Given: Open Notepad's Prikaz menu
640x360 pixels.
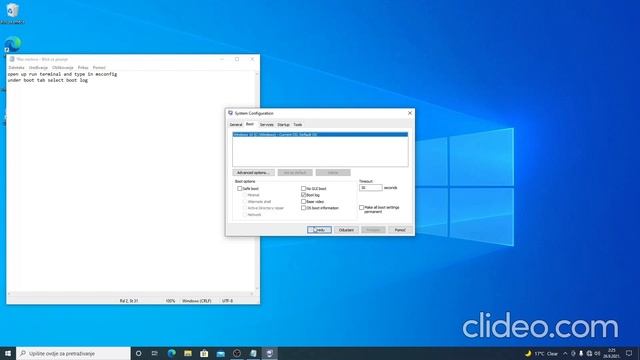Looking at the screenshot, I should [x=83, y=68].
